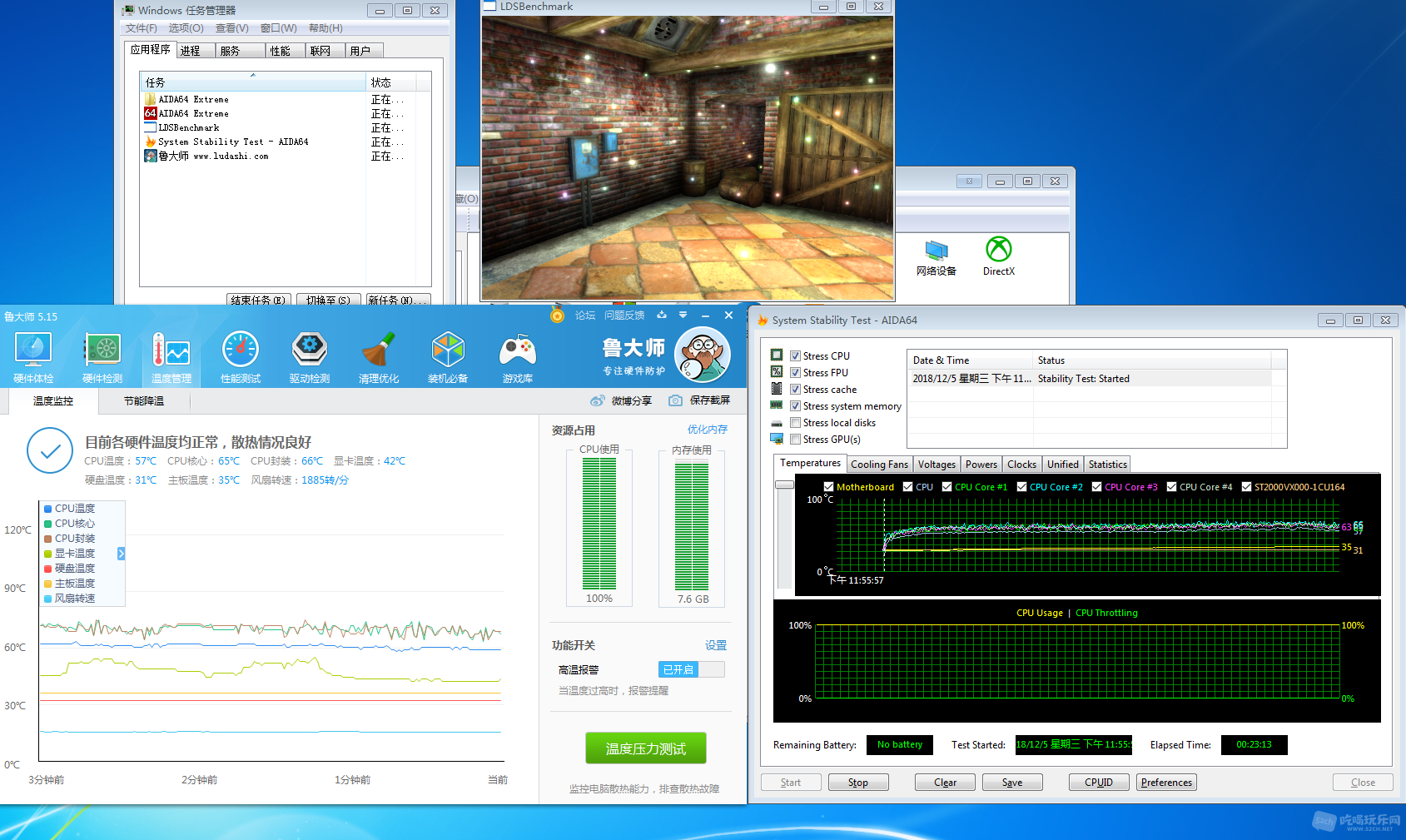This screenshot has width=1406, height=840.
Task: Click the green 温度压力测试 button
Action: point(645,748)
